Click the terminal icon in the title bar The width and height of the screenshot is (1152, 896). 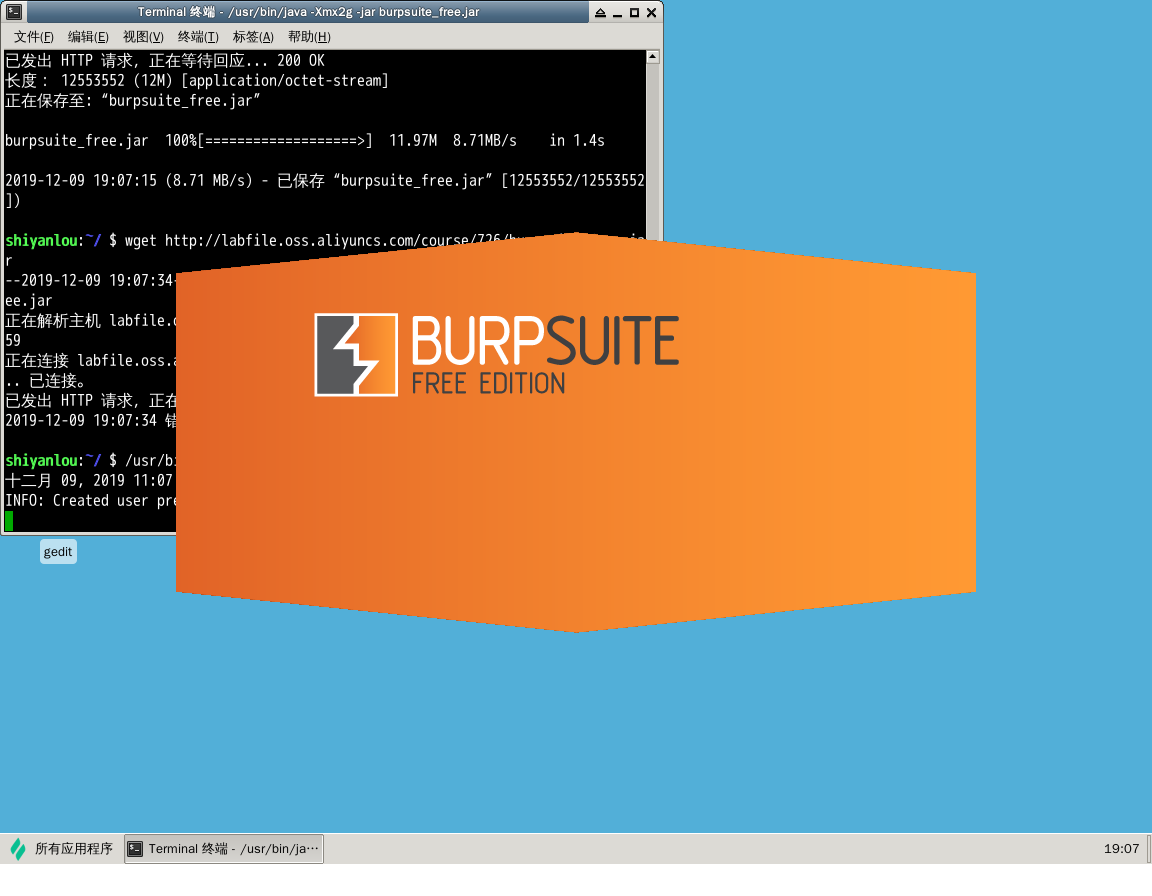coord(14,12)
